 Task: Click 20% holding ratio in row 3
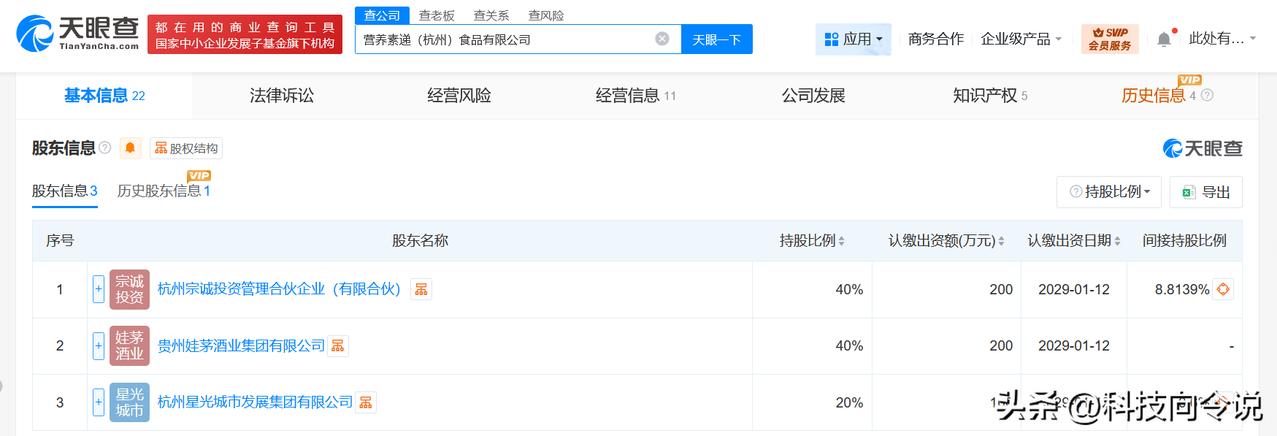[849, 402]
